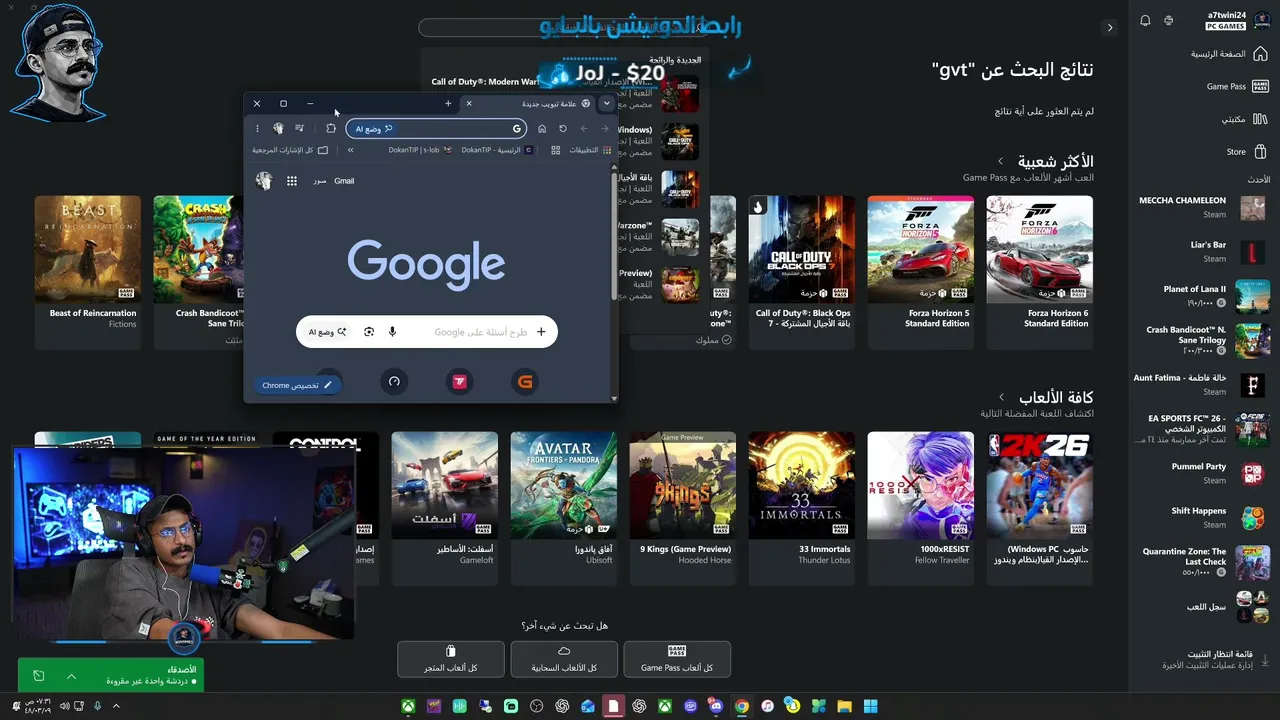The image size is (1280, 720).
Task: Open the Windows Start button
Action: tap(870, 706)
